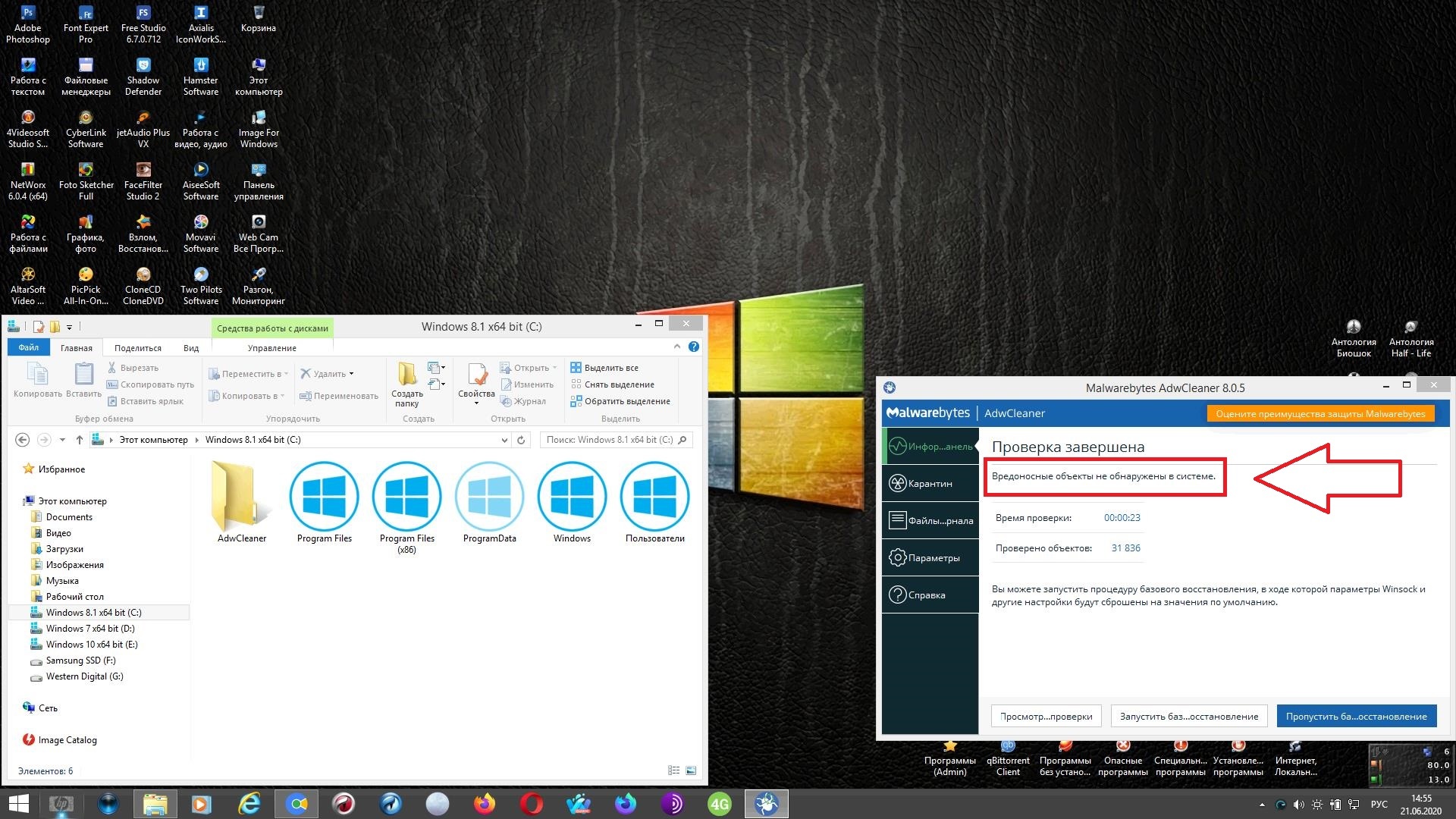1456x819 pixels.
Task: Open the recent locations dropdown in Explorer
Action: pyautogui.click(x=62, y=440)
